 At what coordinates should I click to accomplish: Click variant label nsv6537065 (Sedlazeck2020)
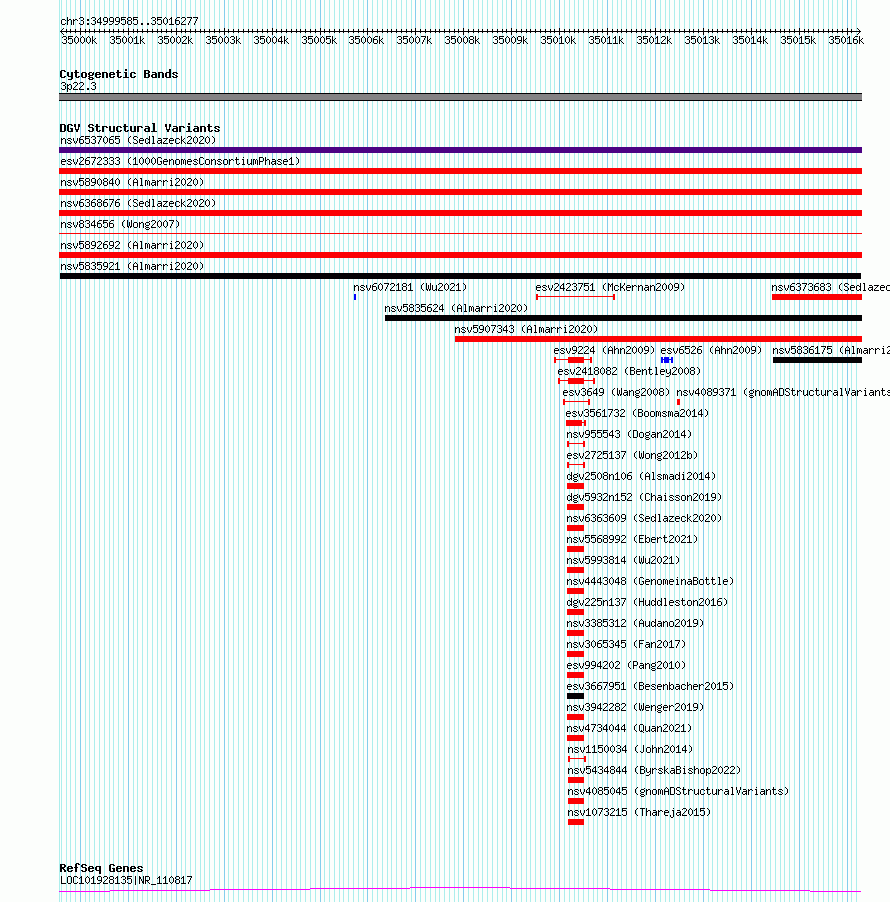pyautogui.click(x=138, y=140)
